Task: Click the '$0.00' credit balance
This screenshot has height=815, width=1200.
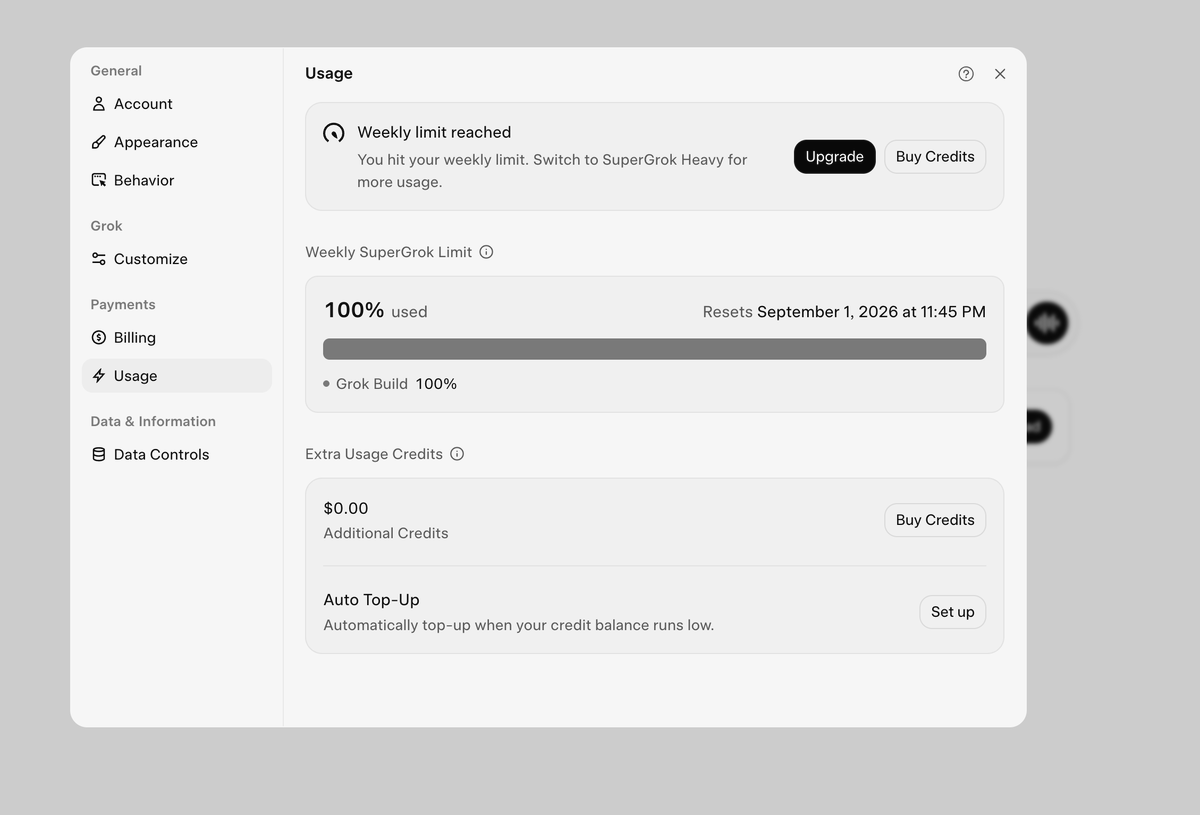Action: [x=346, y=508]
